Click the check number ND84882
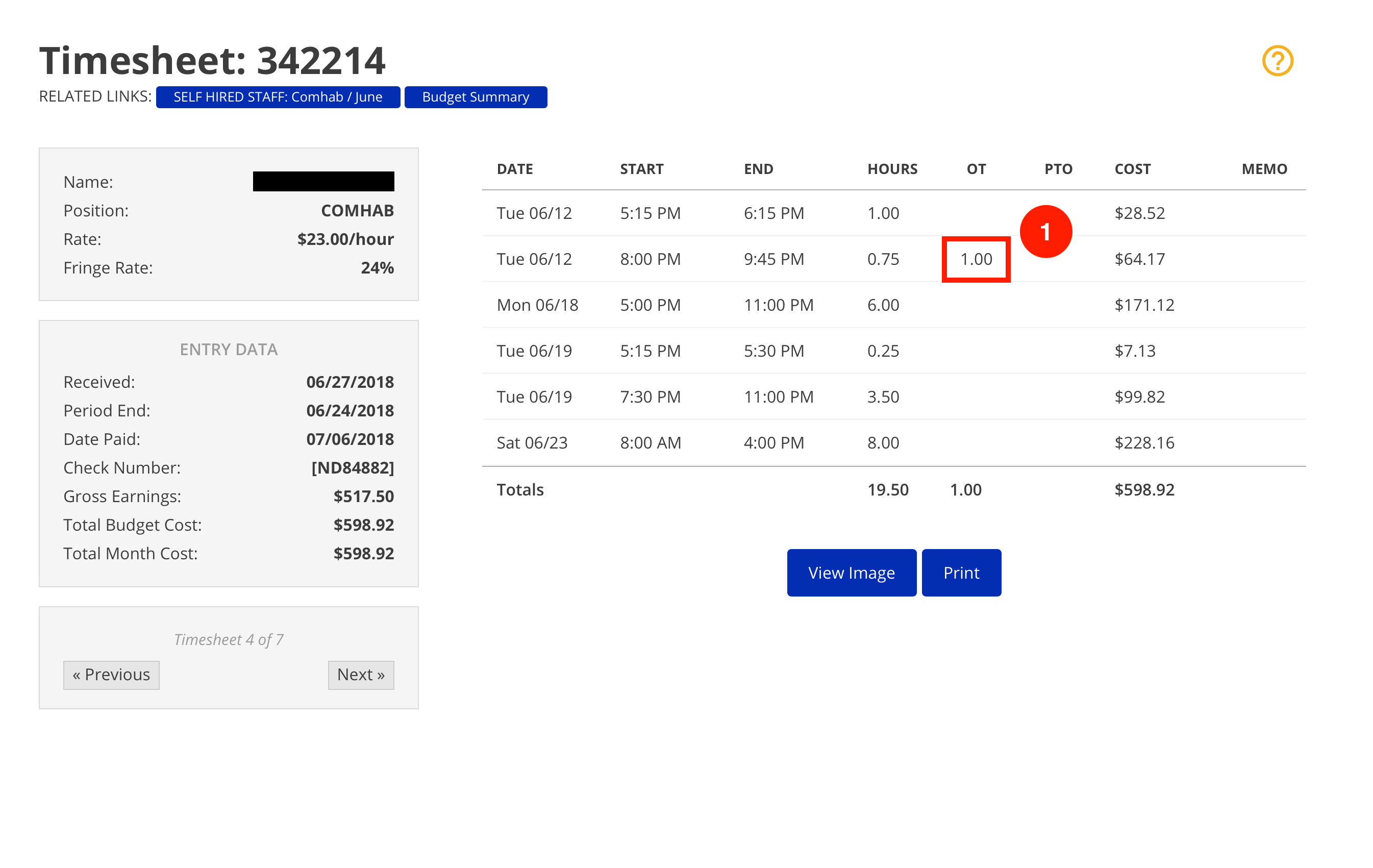The width and height of the screenshot is (1373, 868). click(353, 467)
